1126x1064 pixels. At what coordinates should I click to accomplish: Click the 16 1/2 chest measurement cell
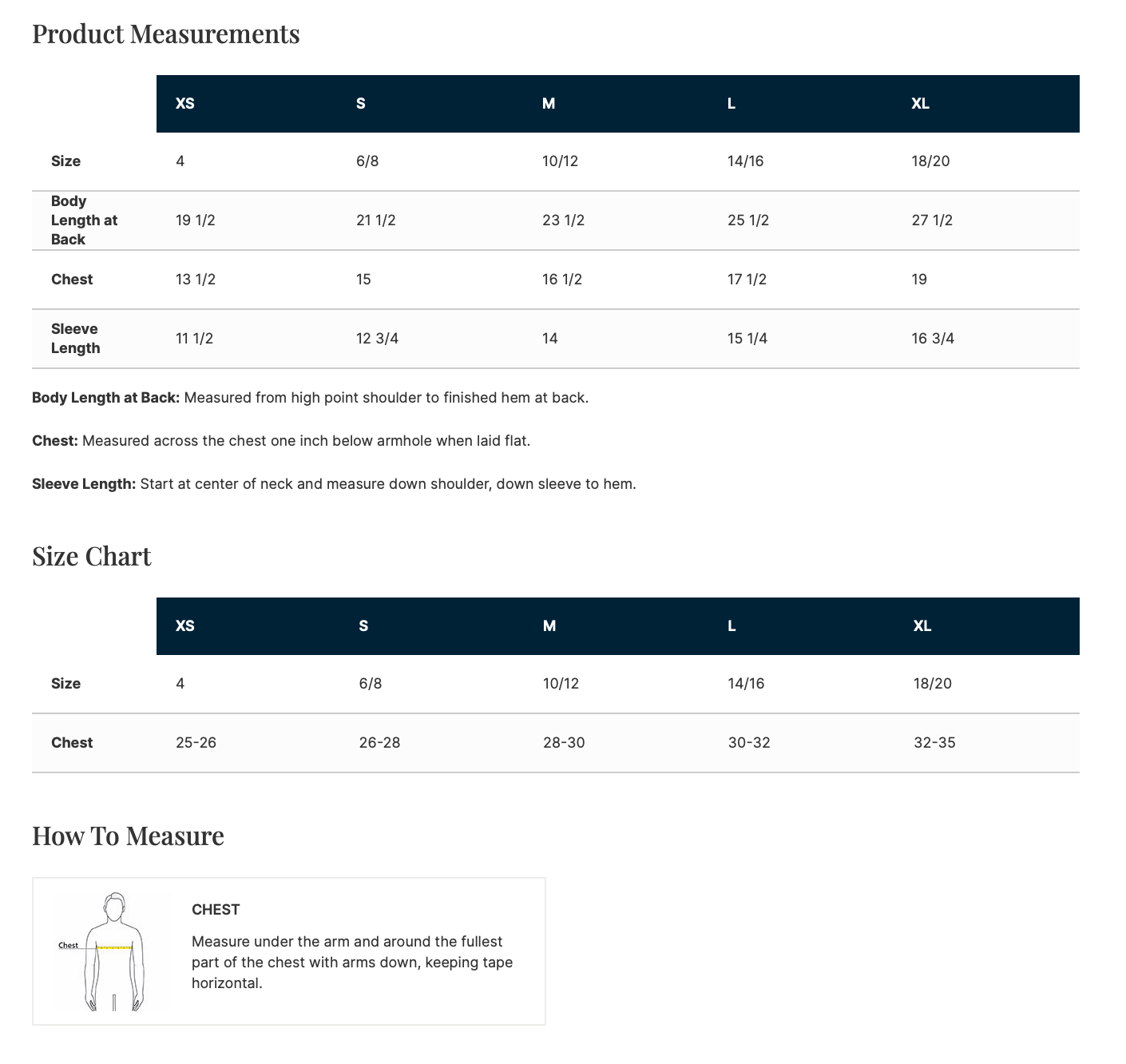[x=562, y=280]
